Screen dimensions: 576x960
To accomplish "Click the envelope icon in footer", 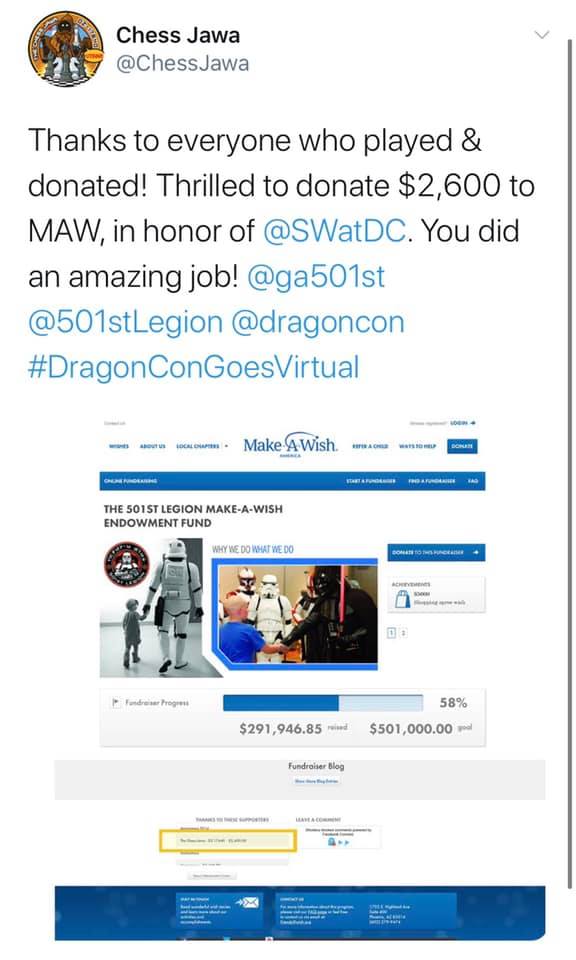I will tap(247, 902).
